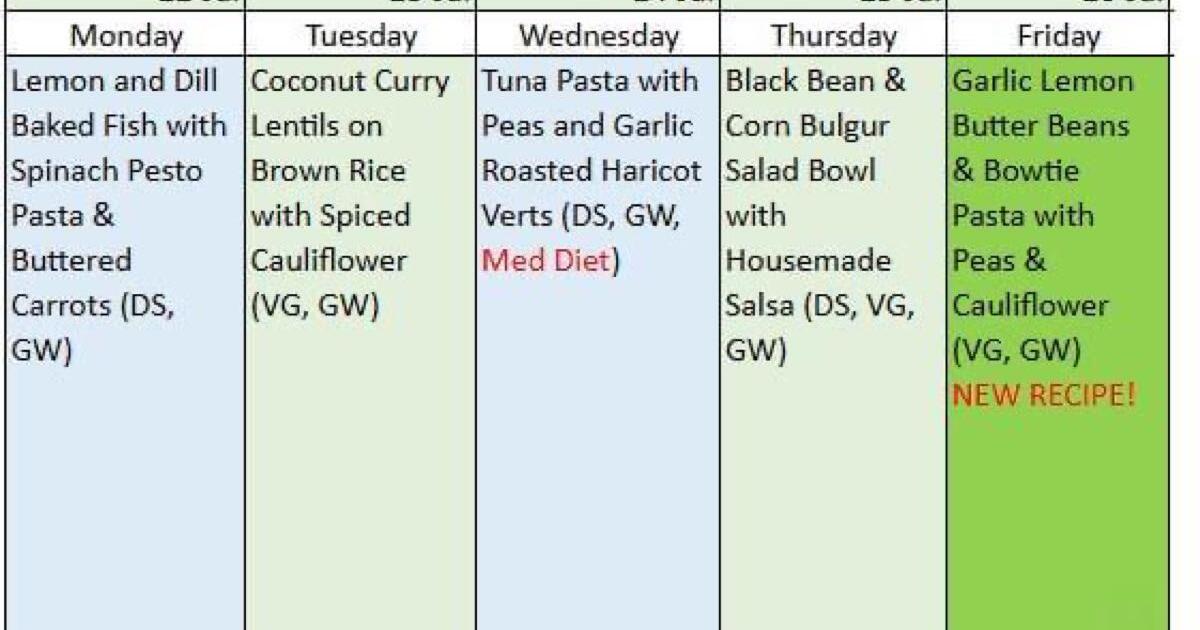Click the Friday column header

(1058, 38)
